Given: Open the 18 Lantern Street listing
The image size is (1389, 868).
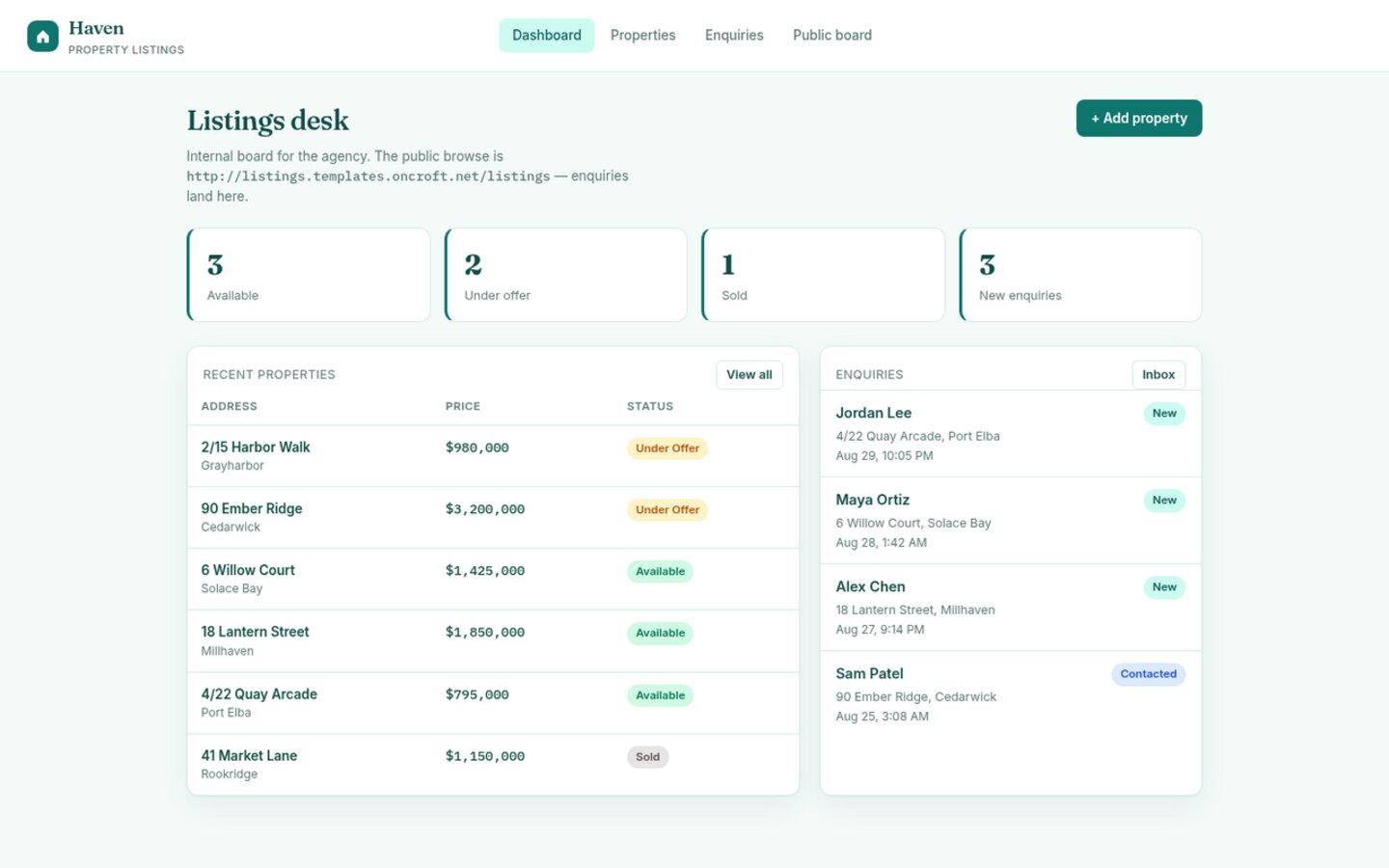Looking at the screenshot, I should 255,633.
